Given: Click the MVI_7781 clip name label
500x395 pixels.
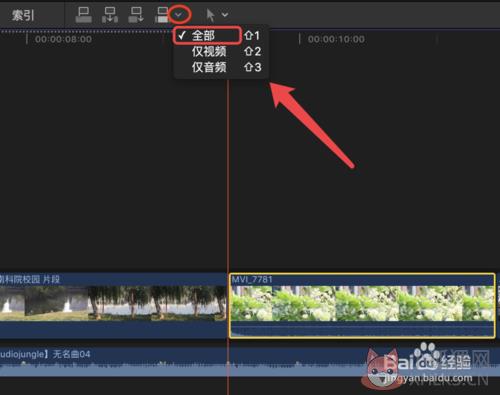Looking at the screenshot, I should pyautogui.click(x=252, y=279).
